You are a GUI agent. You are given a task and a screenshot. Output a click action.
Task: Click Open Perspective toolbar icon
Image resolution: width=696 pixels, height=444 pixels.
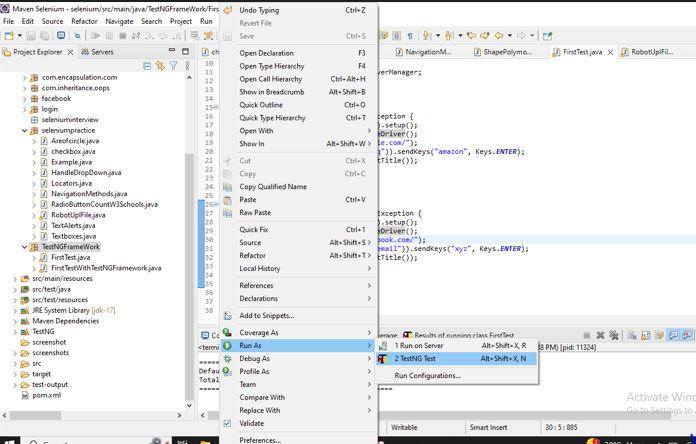pyautogui.click(x=547, y=36)
